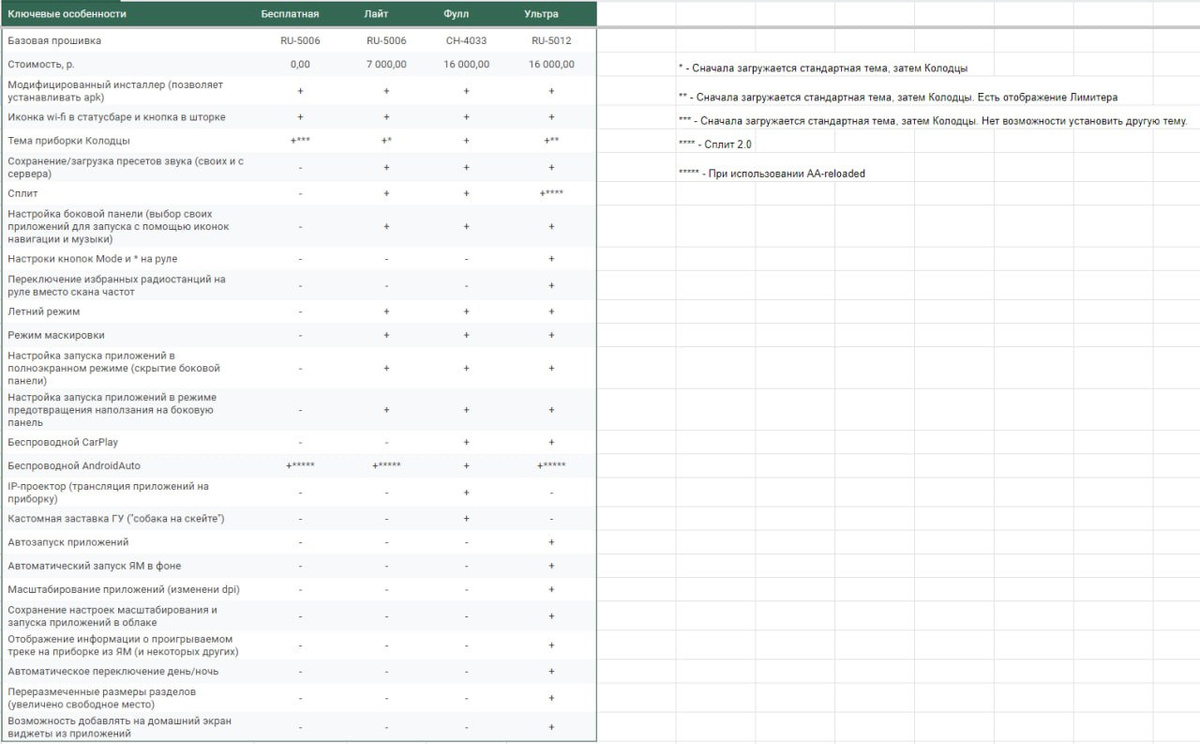Select the "Настройка боковой панели" feature cell
This screenshot has height=744, width=1200.
point(118,227)
